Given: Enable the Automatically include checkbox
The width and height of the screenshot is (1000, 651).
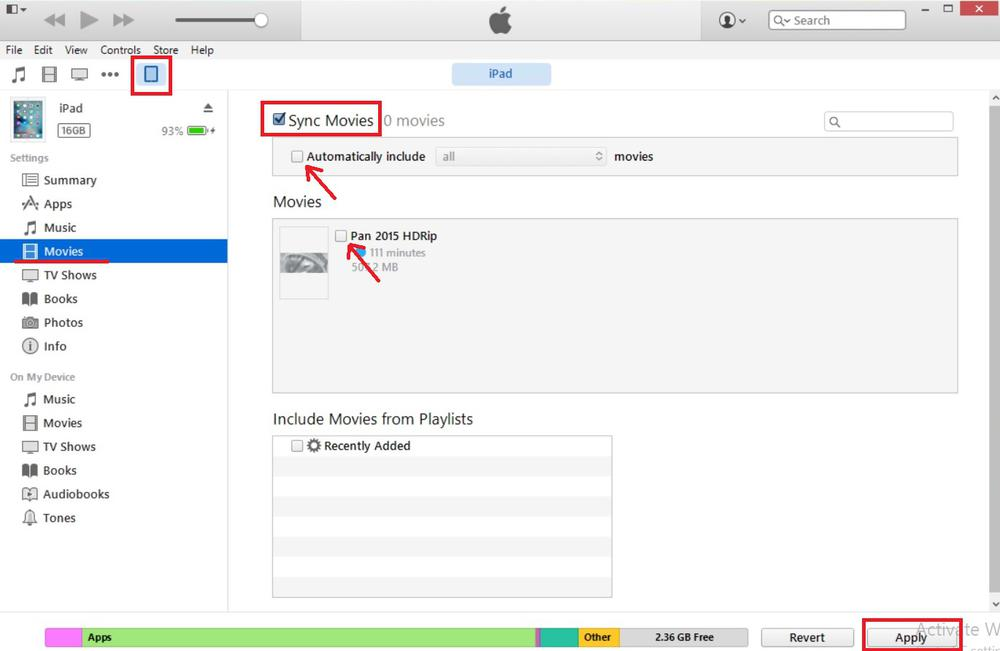Looking at the screenshot, I should [x=297, y=156].
